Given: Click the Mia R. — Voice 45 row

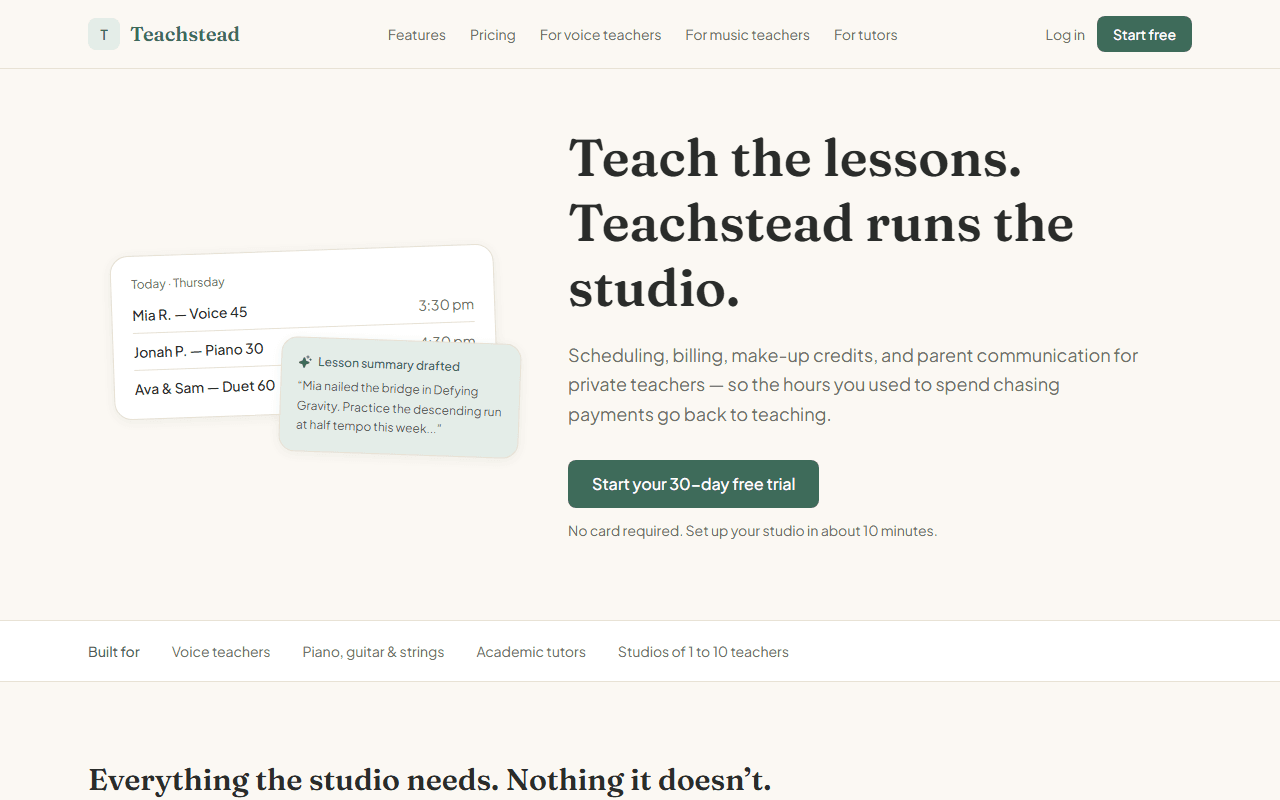Looking at the screenshot, I should click(x=303, y=309).
